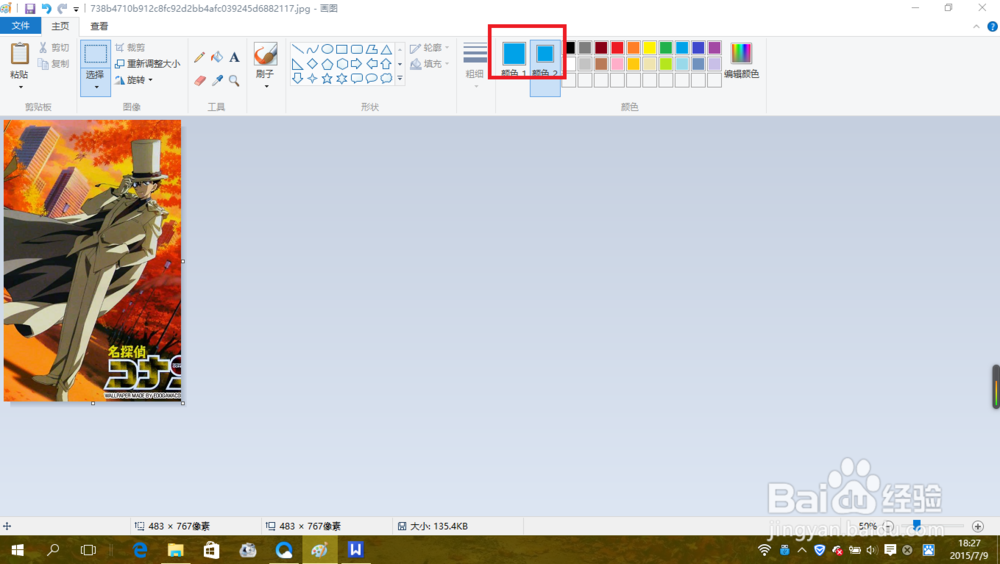
Task: Choose the rounded rectangle shape
Action: point(357,49)
